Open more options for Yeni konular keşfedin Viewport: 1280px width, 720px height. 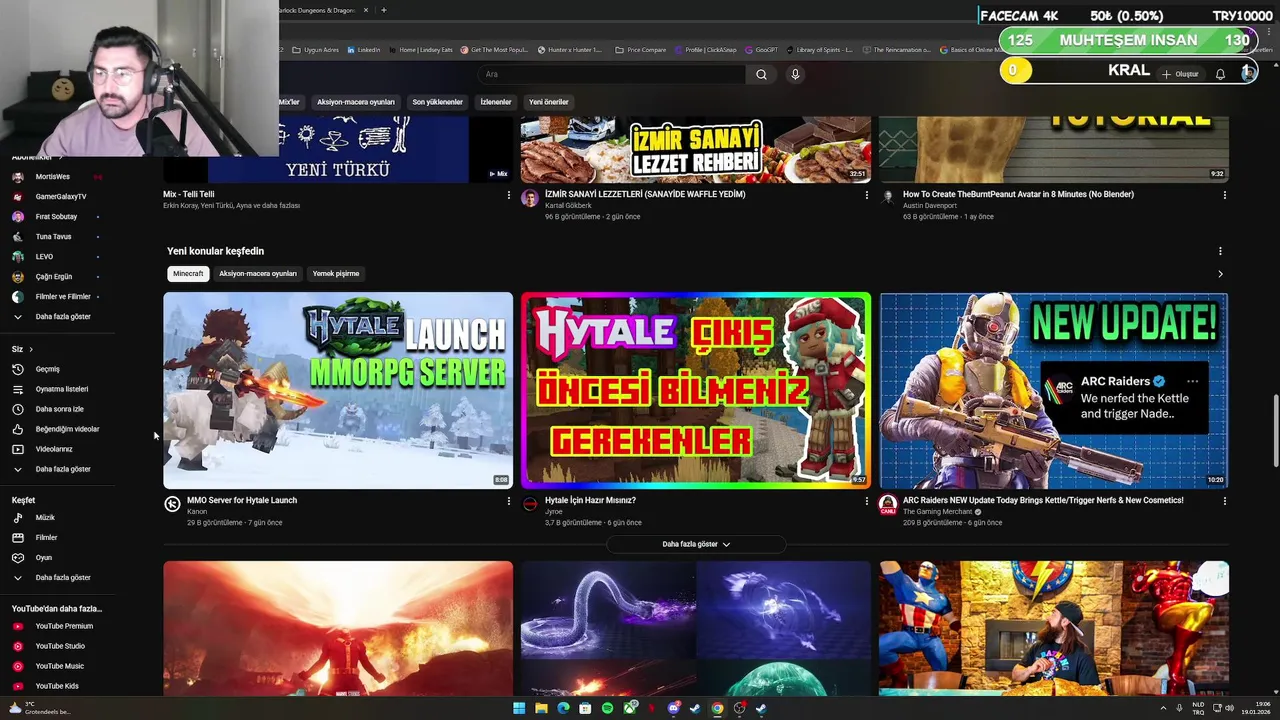[x=1220, y=251]
